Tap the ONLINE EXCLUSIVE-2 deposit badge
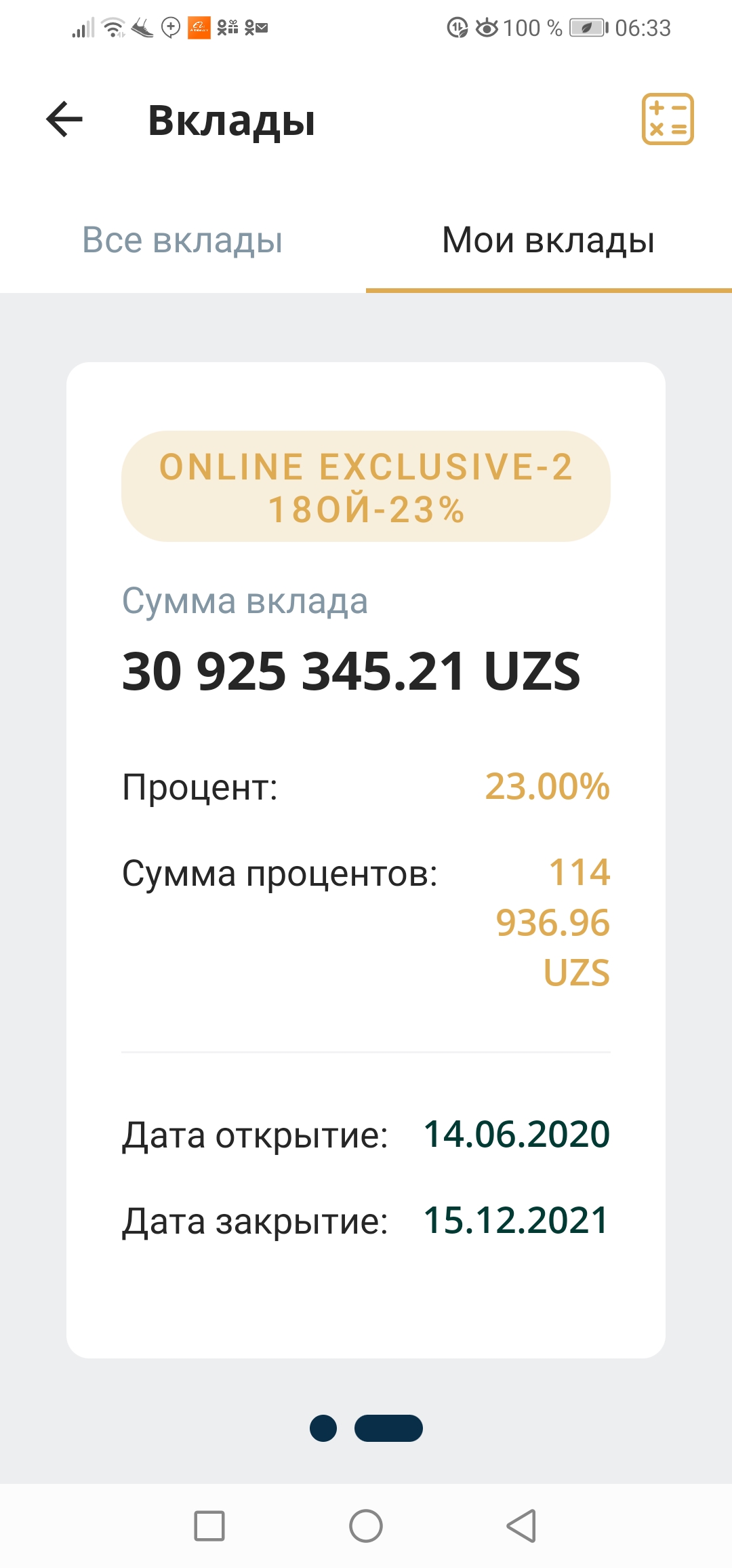This screenshot has width=732, height=1568. pos(366,486)
